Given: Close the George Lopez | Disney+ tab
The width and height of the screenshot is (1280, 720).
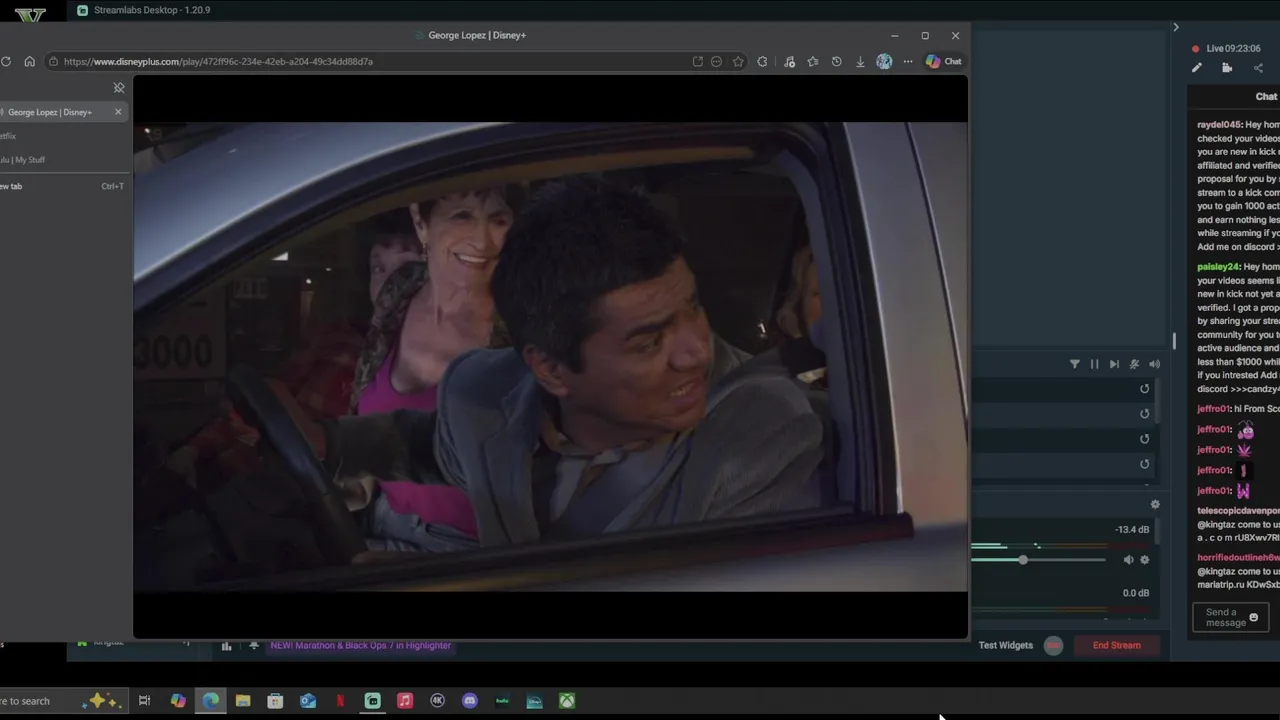Looking at the screenshot, I should point(118,112).
